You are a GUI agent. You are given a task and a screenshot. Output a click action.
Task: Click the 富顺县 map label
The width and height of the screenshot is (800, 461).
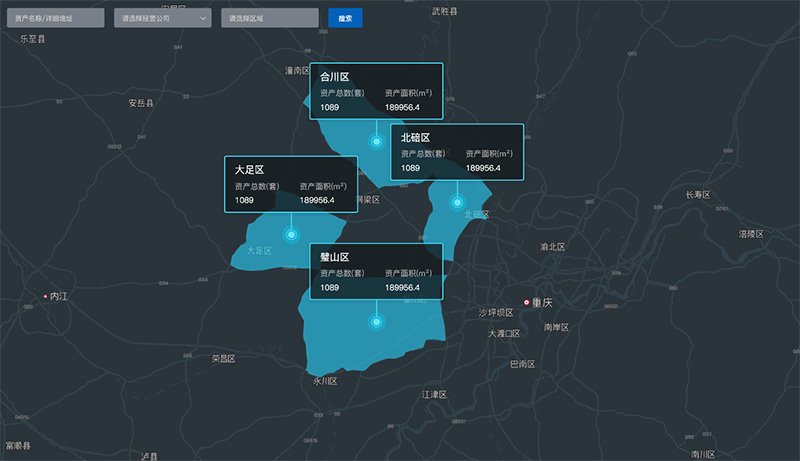click(x=18, y=446)
